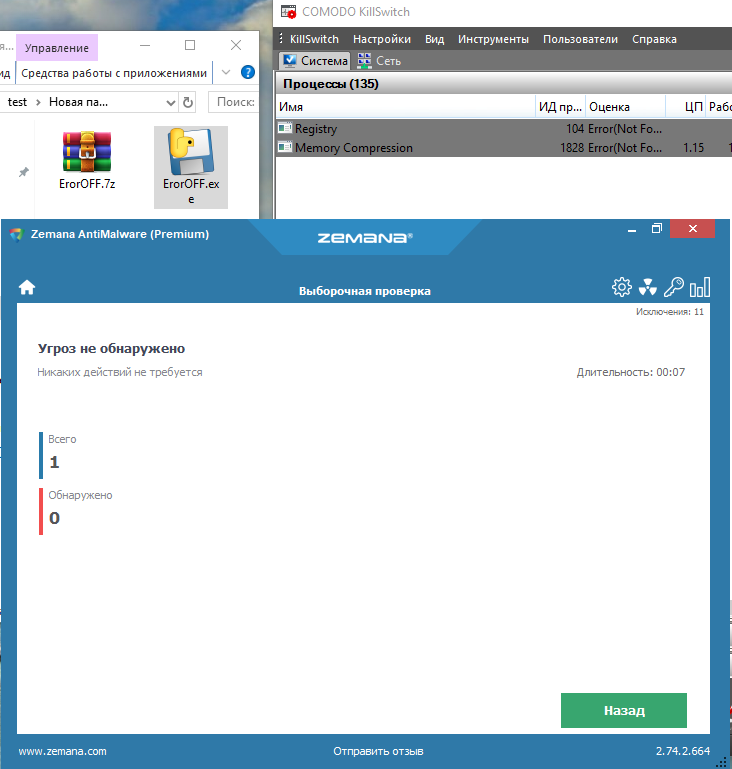Sort processes by Имя column
This screenshot has width=732, height=769.
pyautogui.click(x=405, y=107)
